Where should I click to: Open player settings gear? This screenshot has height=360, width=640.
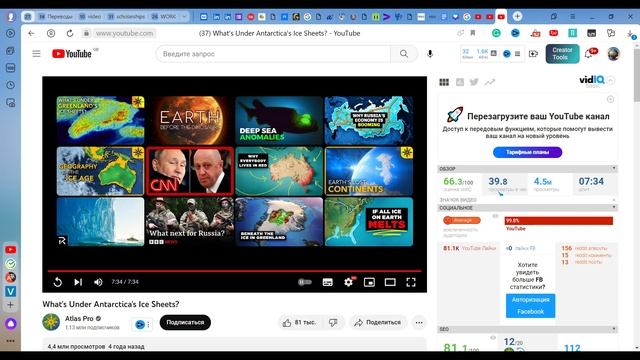click(348, 282)
